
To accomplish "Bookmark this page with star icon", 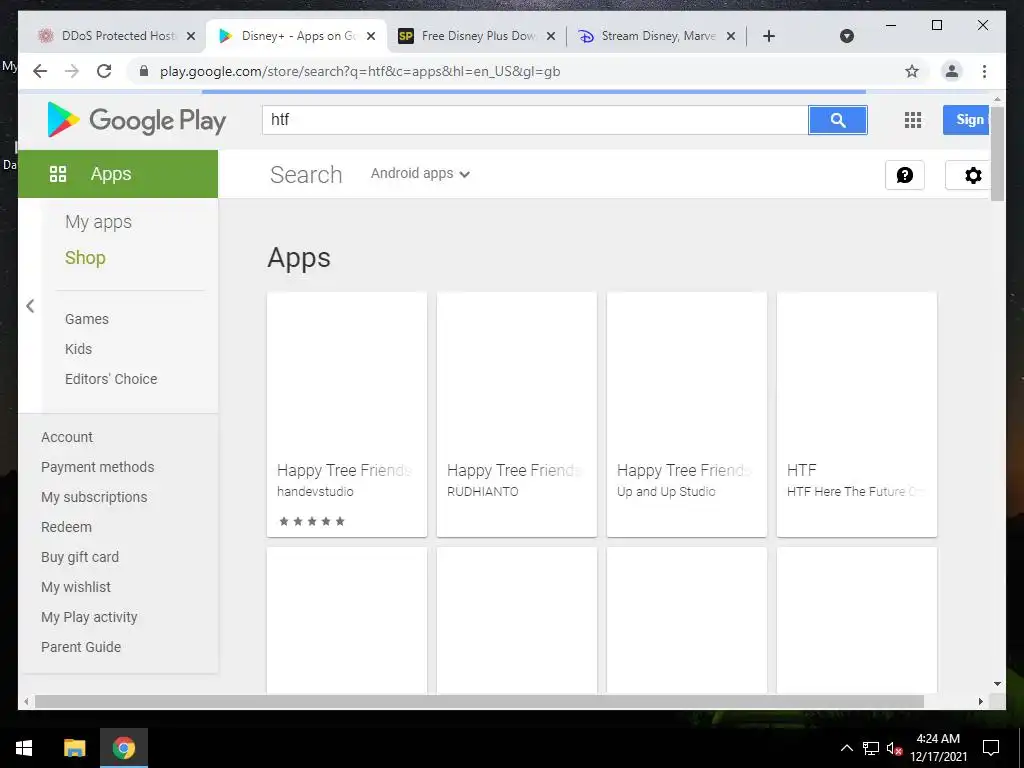I will pos(912,71).
